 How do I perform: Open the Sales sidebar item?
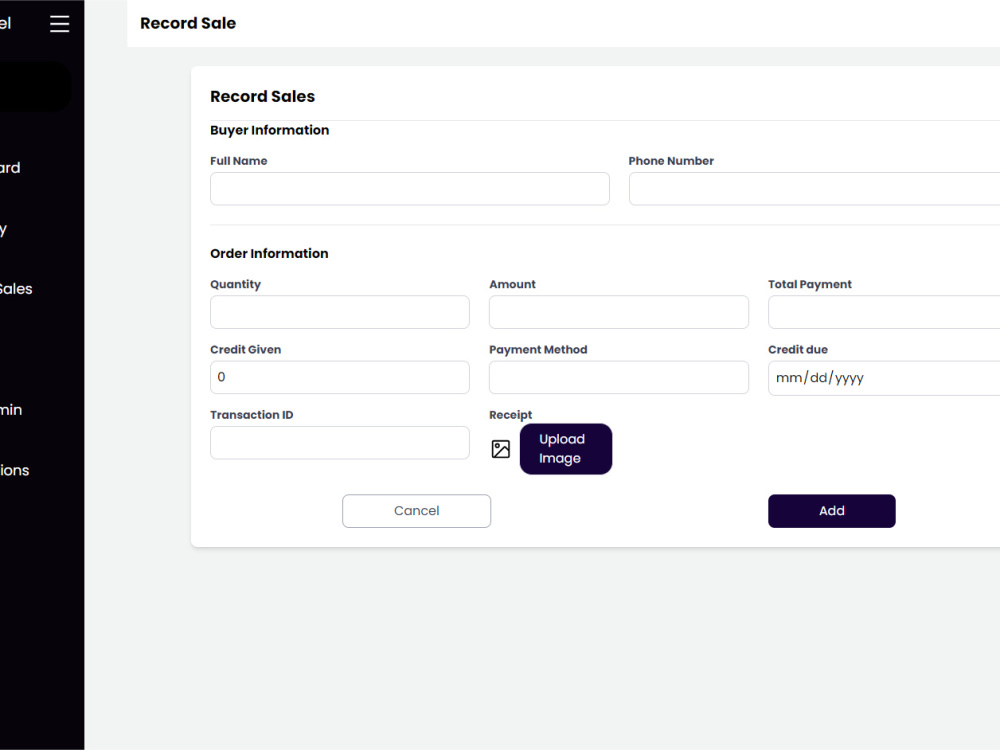coord(16,289)
